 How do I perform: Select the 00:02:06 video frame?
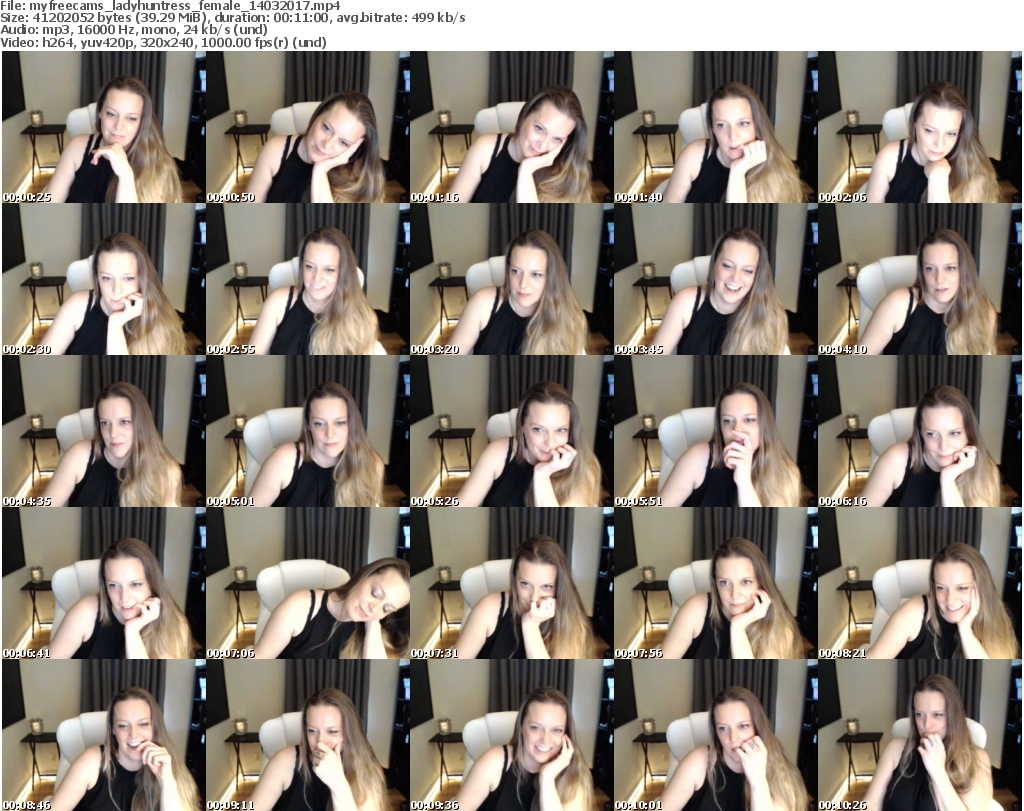click(x=920, y=127)
